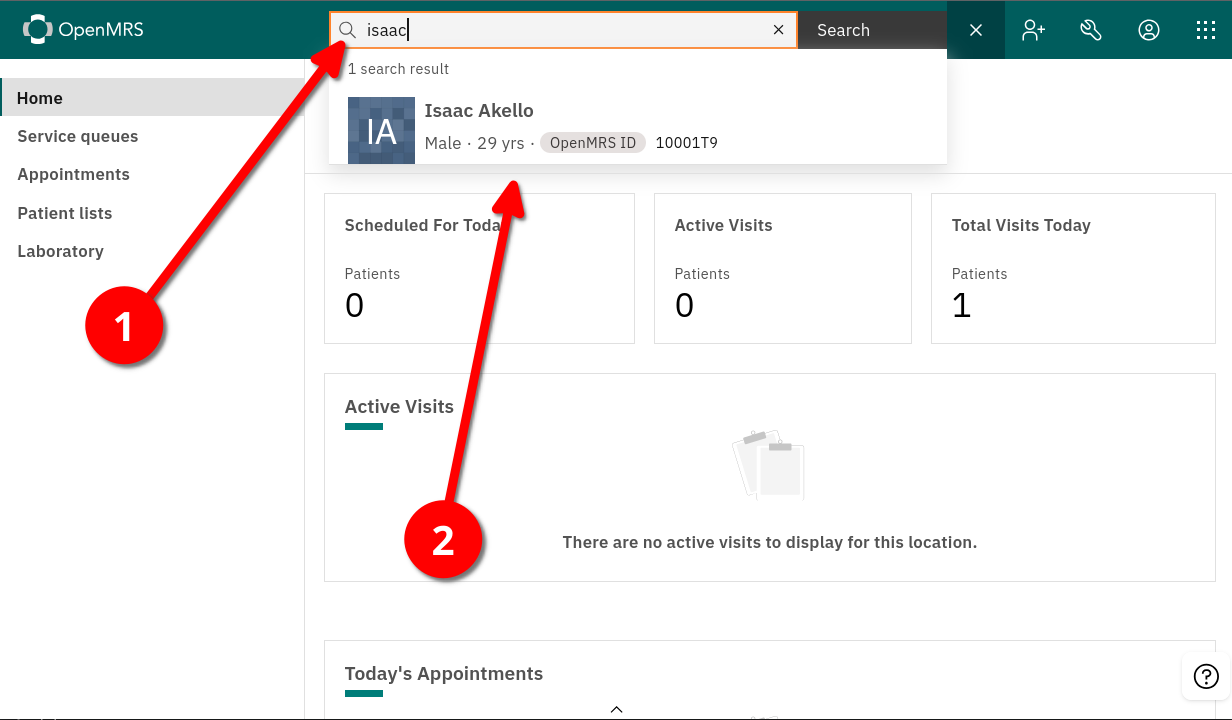This screenshot has width=1232, height=720.
Task: Close the search panel beside Search button
Action: pos(976,30)
